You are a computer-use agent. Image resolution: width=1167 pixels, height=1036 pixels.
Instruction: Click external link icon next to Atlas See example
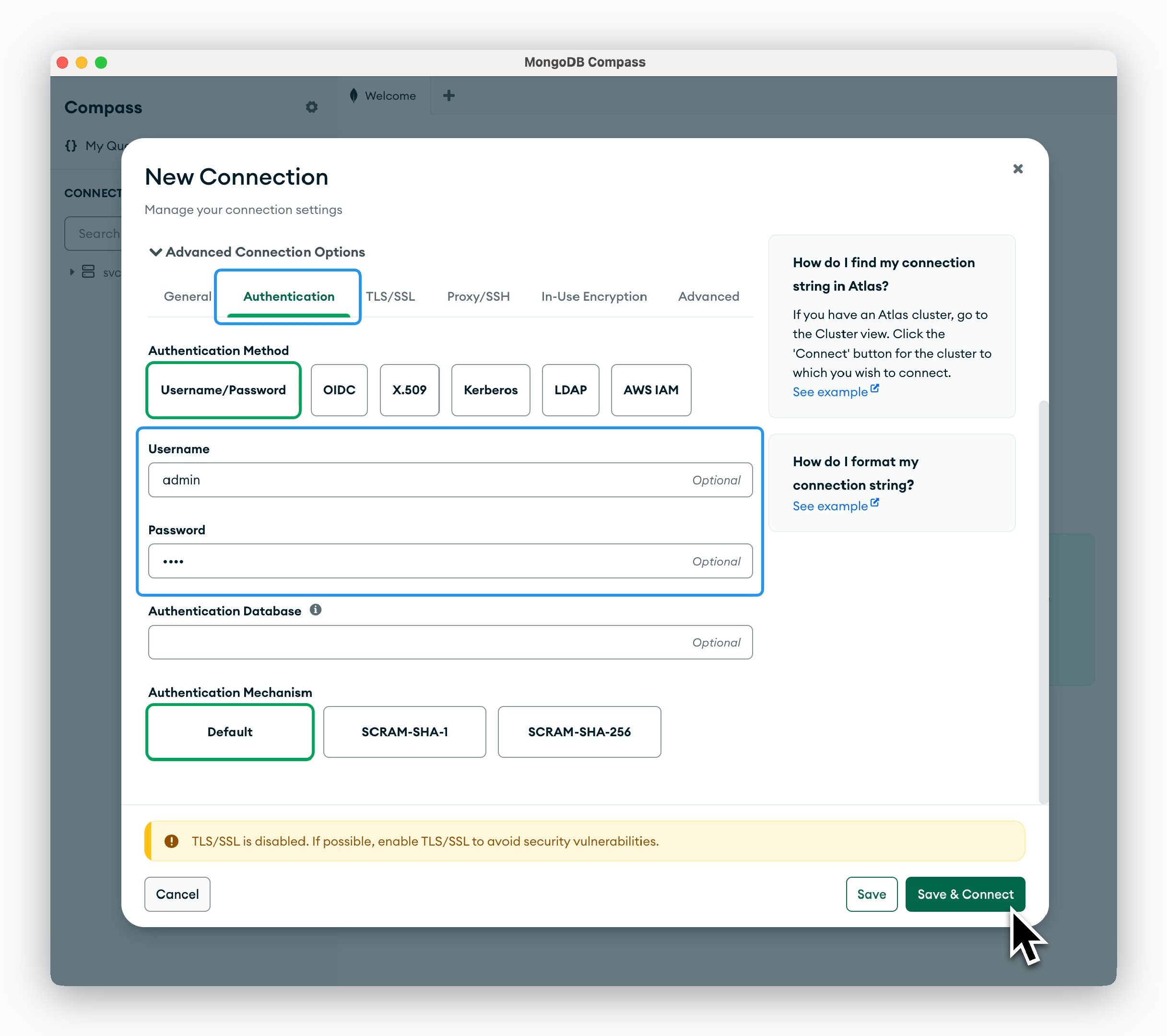pyautogui.click(x=875, y=388)
